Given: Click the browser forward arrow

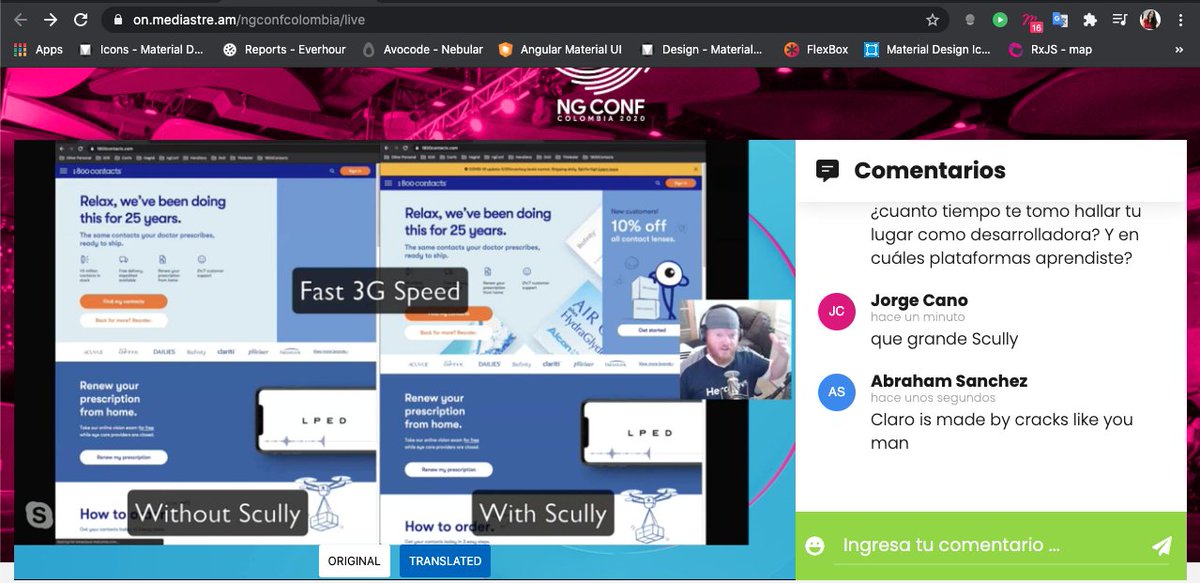Looking at the screenshot, I should pyautogui.click(x=51, y=19).
